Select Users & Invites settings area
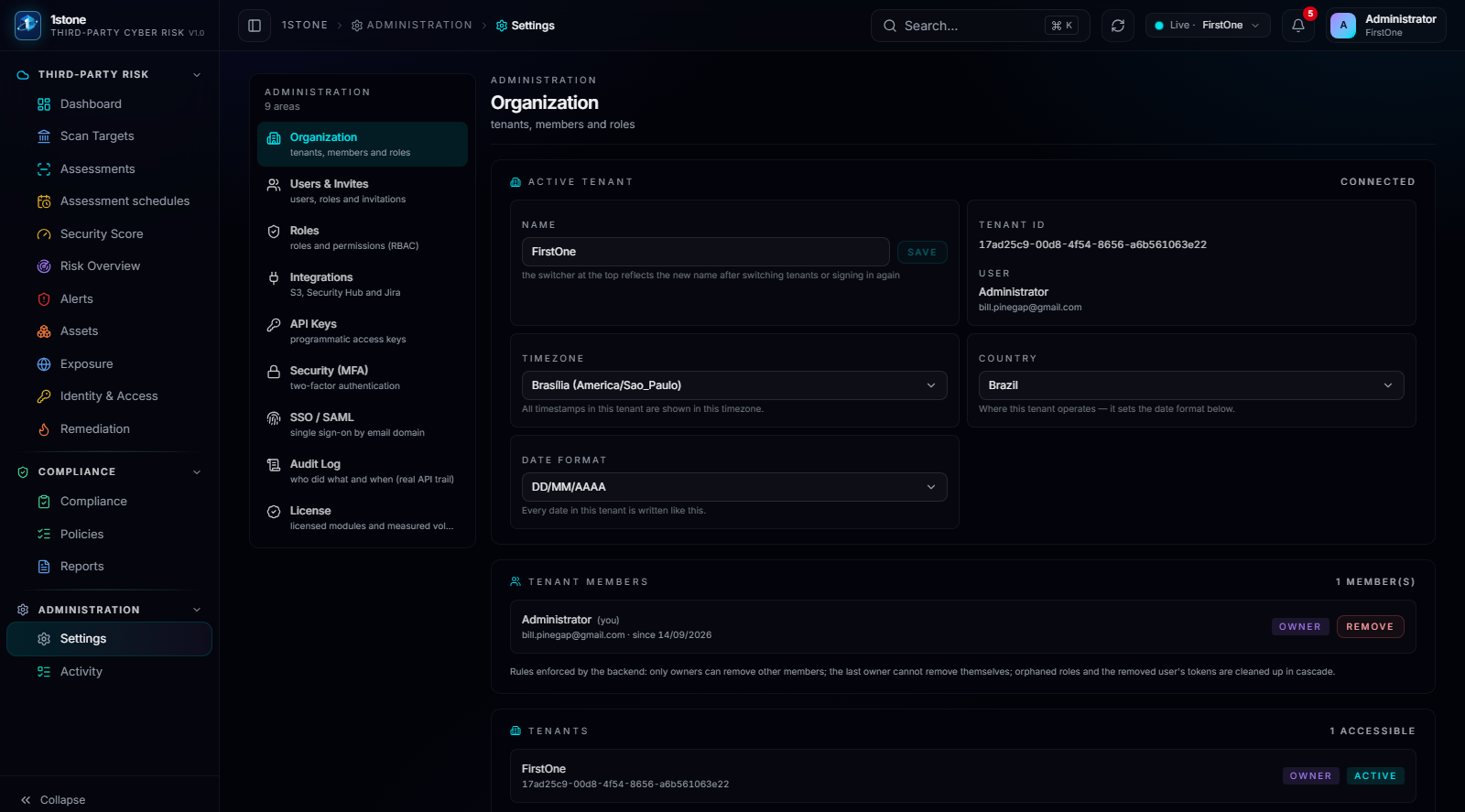This screenshot has height=812, width=1465. click(363, 191)
